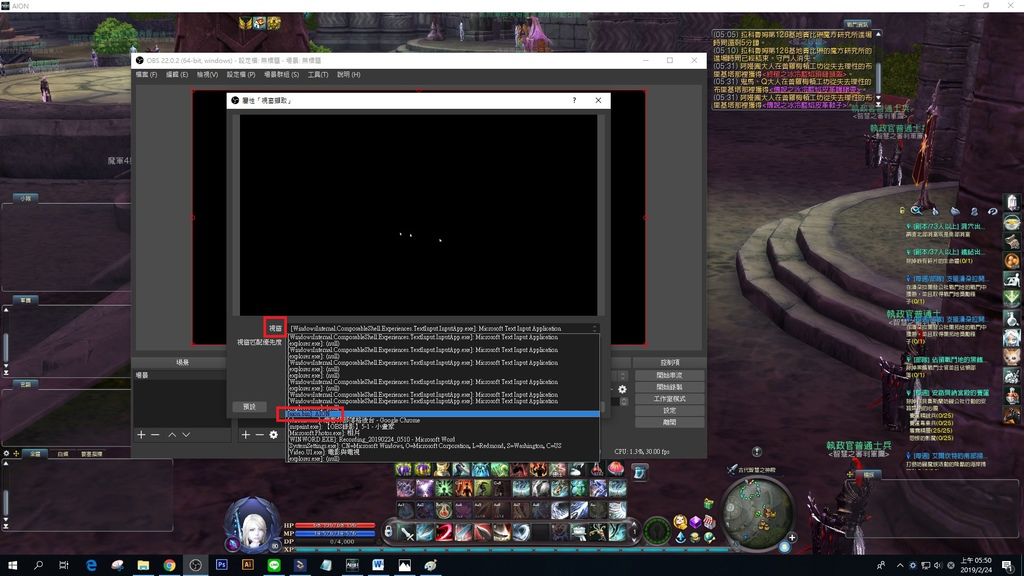
Task: Open File Explorer from taskbar
Action: 143,565
